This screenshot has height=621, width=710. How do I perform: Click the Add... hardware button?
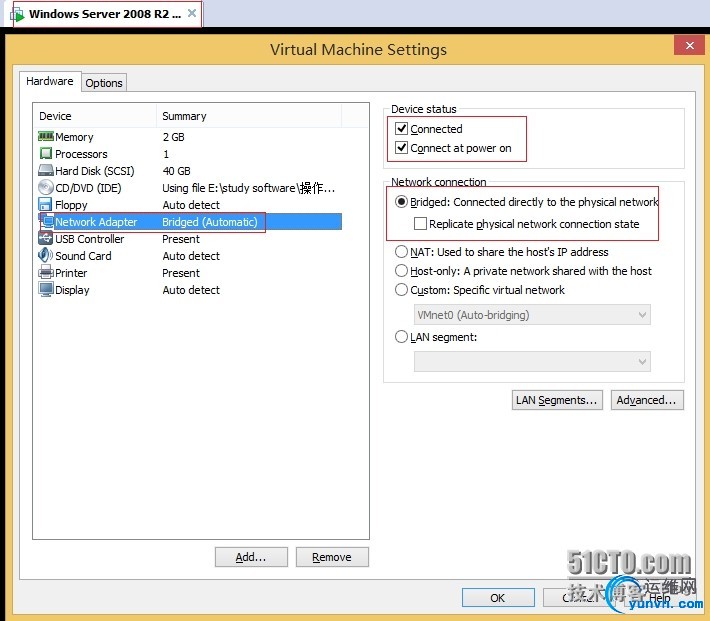coord(251,557)
